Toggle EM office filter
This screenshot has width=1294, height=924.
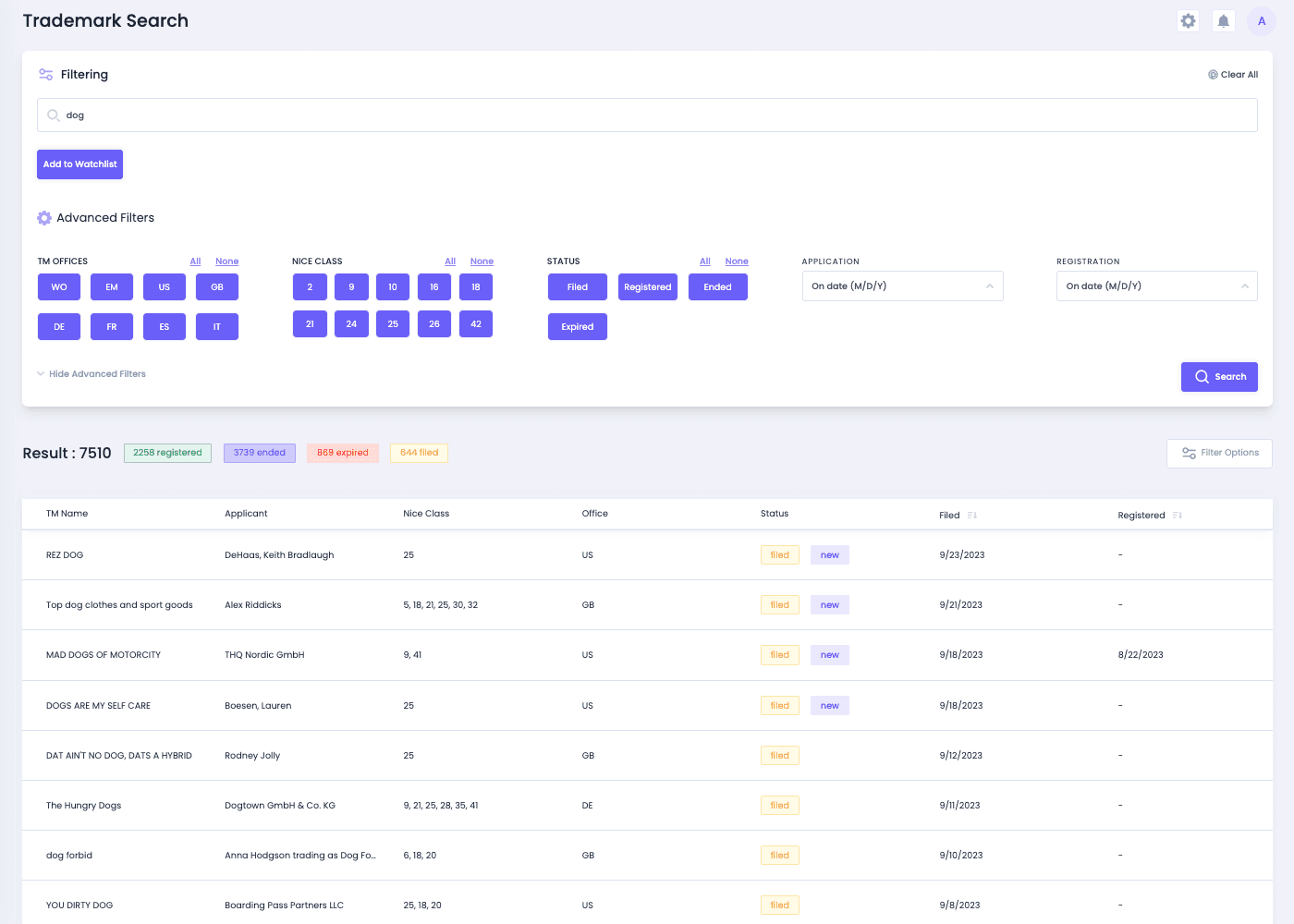point(112,287)
